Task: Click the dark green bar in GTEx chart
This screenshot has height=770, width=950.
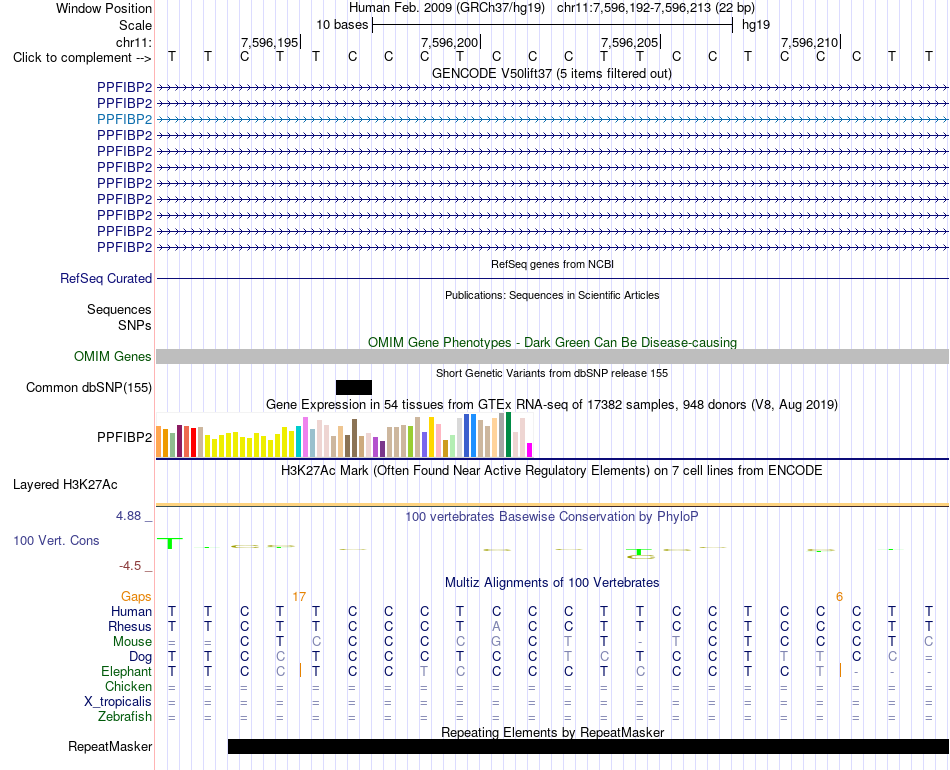Action: (508, 434)
